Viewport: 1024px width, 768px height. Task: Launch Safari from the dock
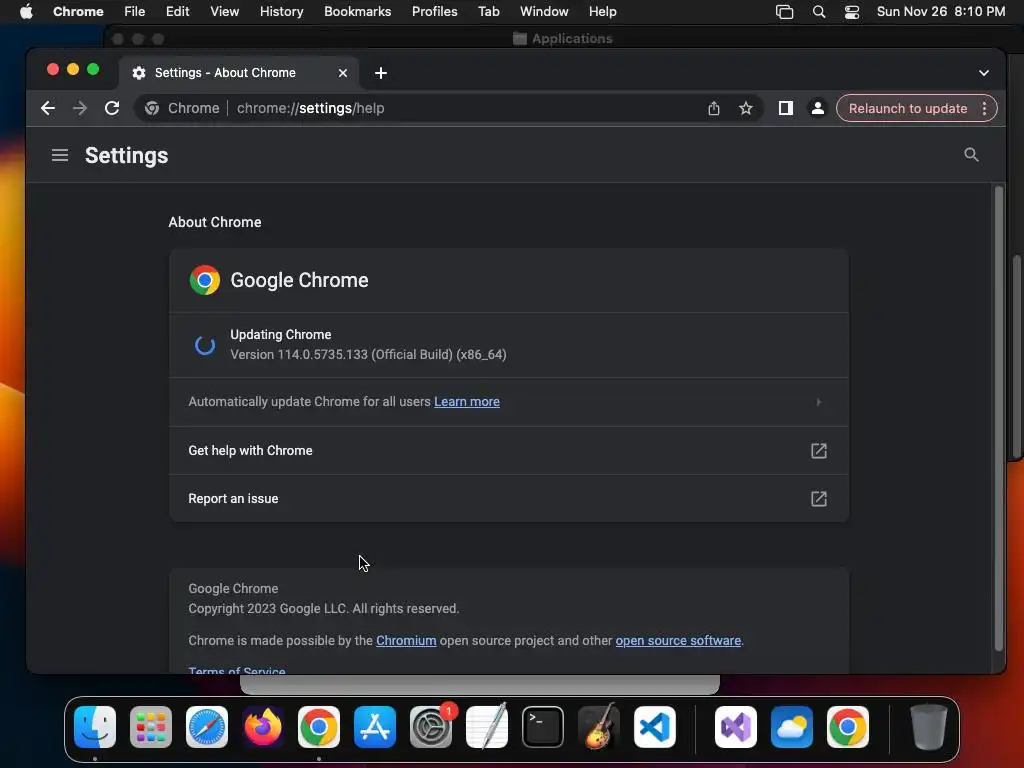[207, 727]
